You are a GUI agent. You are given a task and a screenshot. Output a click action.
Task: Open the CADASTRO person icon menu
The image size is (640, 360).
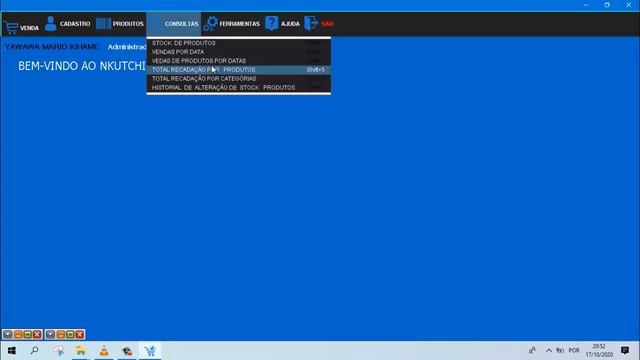(67, 24)
